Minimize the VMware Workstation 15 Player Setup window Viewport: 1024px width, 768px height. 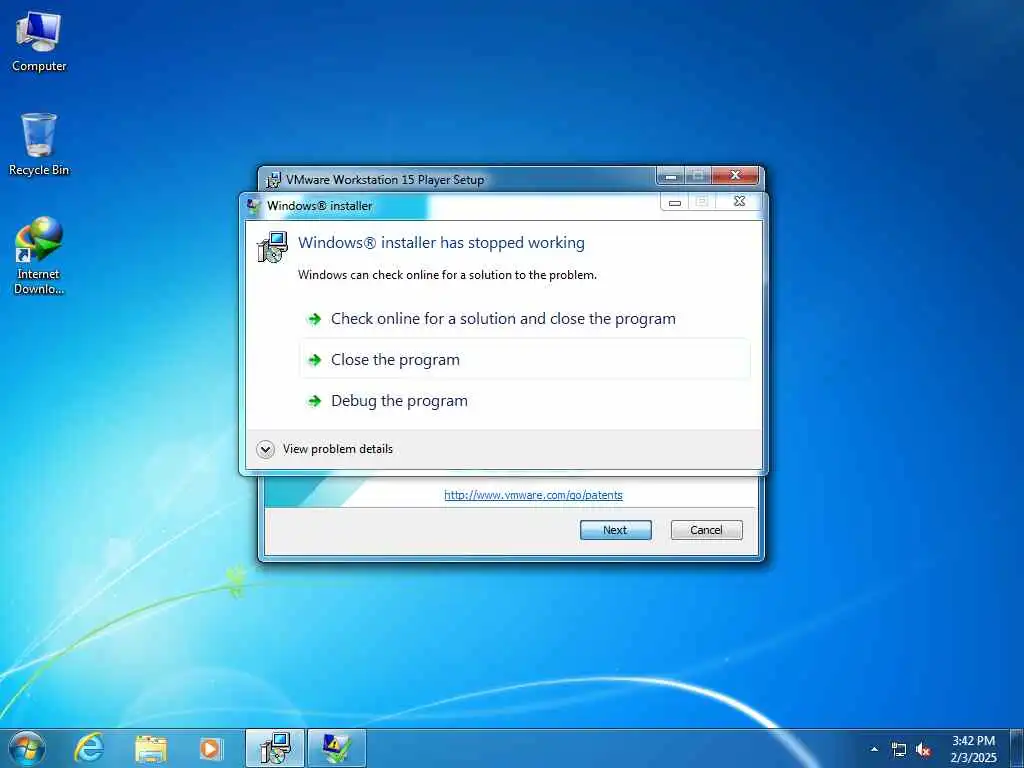[670, 176]
